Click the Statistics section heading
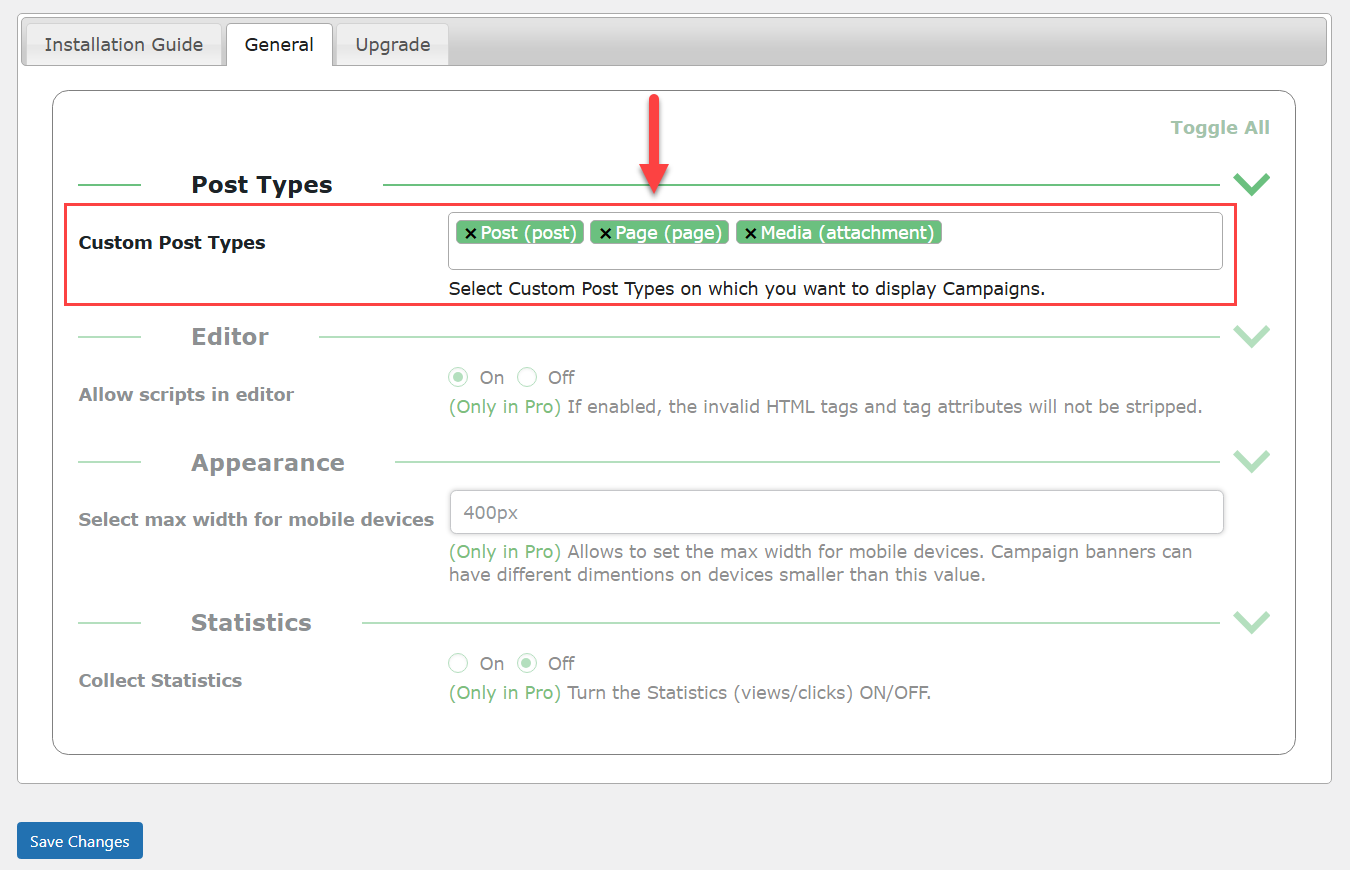 [x=251, y=622]
